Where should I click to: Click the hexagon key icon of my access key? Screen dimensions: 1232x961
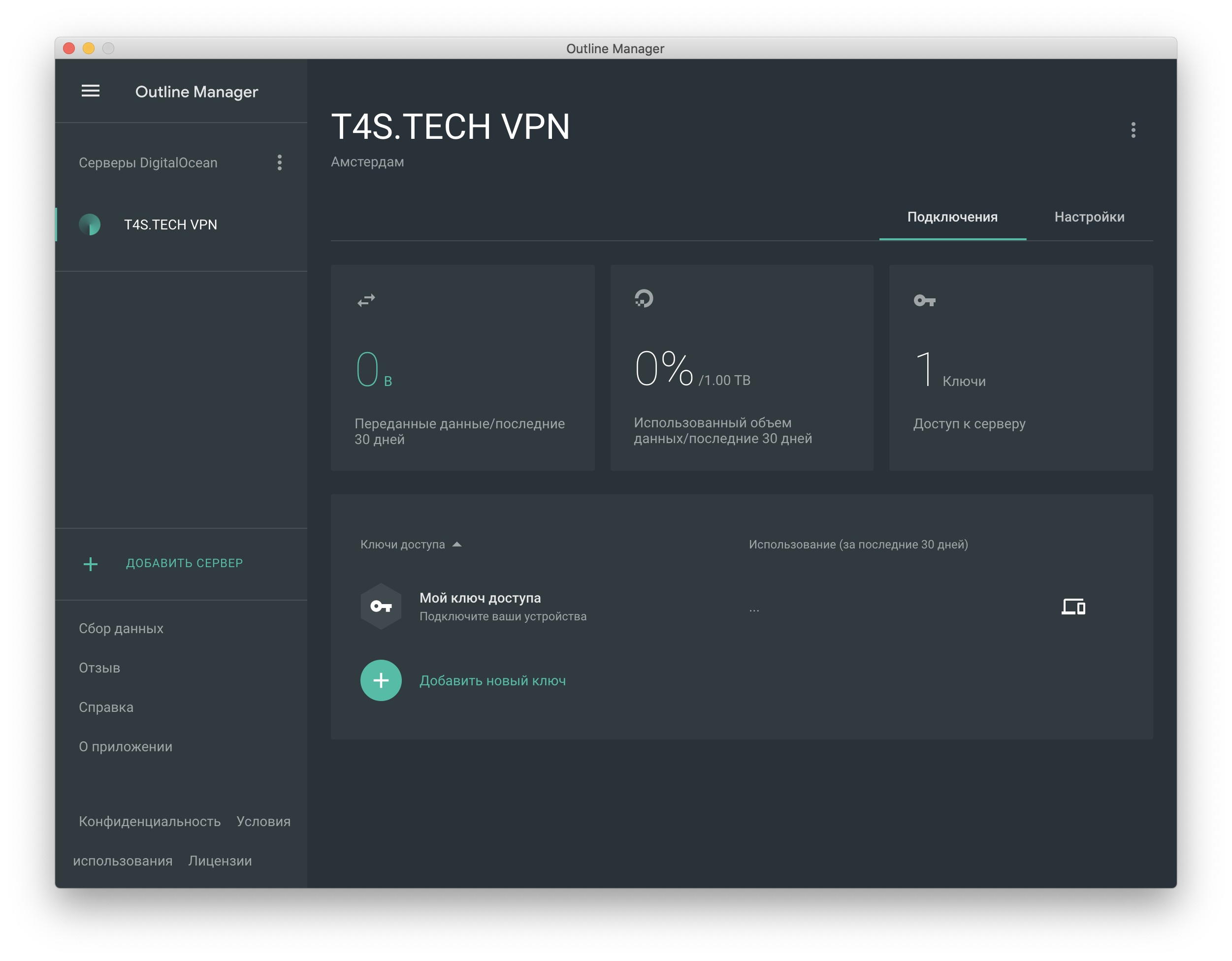[381, 606]
